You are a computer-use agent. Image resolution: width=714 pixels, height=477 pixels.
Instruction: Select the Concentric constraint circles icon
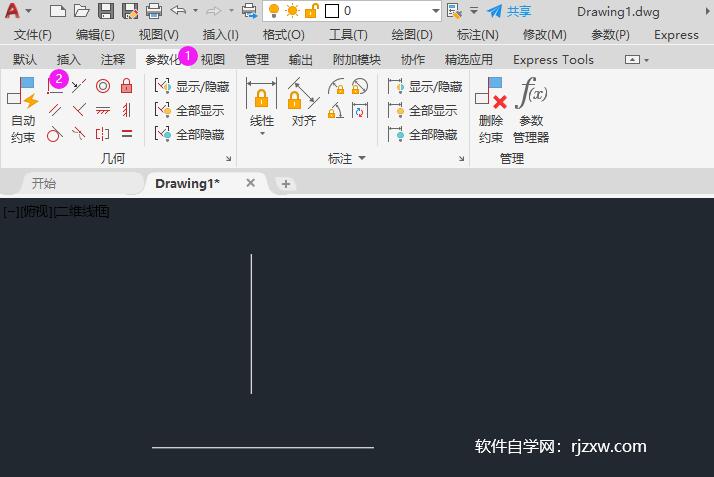(x=103, y=86)
